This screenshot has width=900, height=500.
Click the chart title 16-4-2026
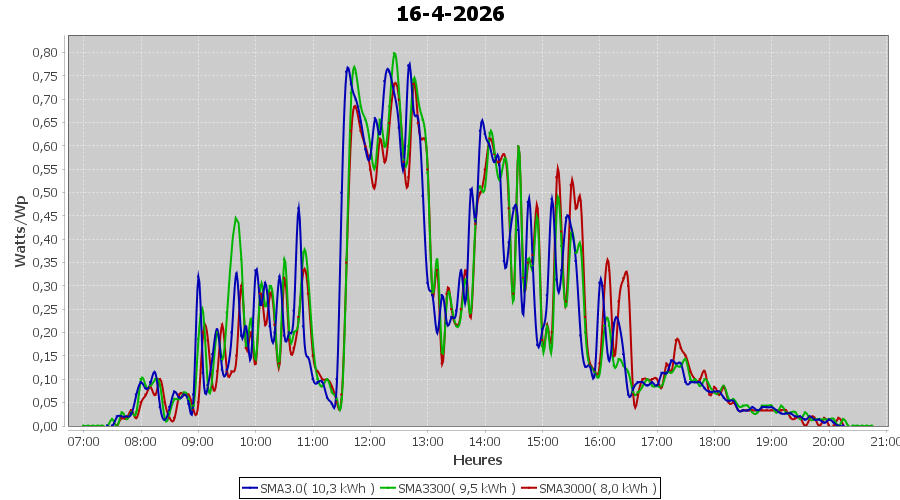click(450, 14)
